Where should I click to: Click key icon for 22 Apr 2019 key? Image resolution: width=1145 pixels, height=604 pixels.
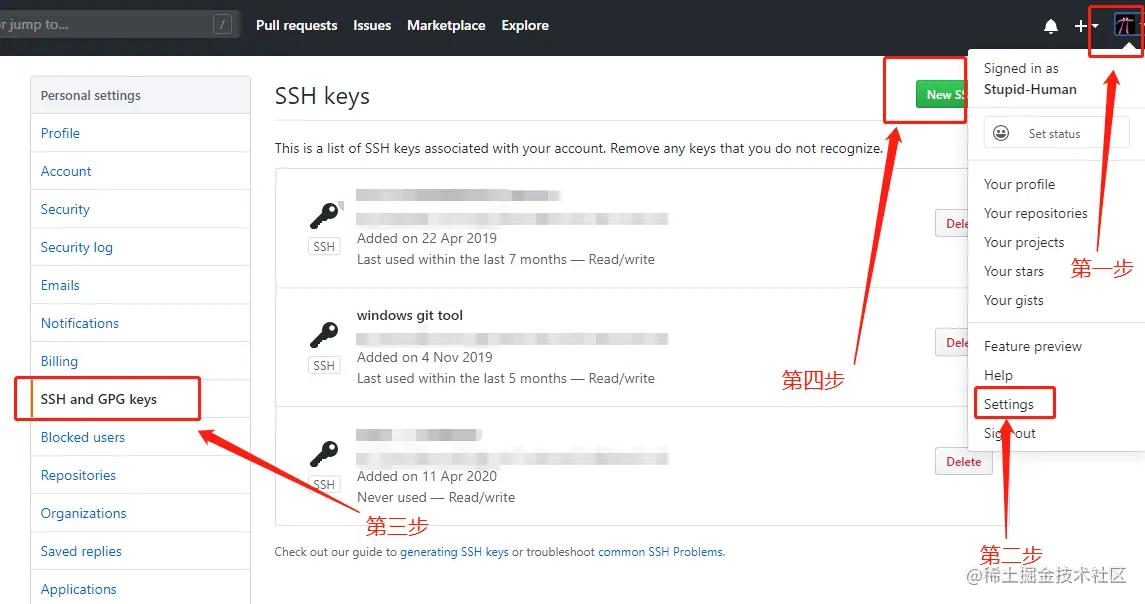click(x=323, y=215)
